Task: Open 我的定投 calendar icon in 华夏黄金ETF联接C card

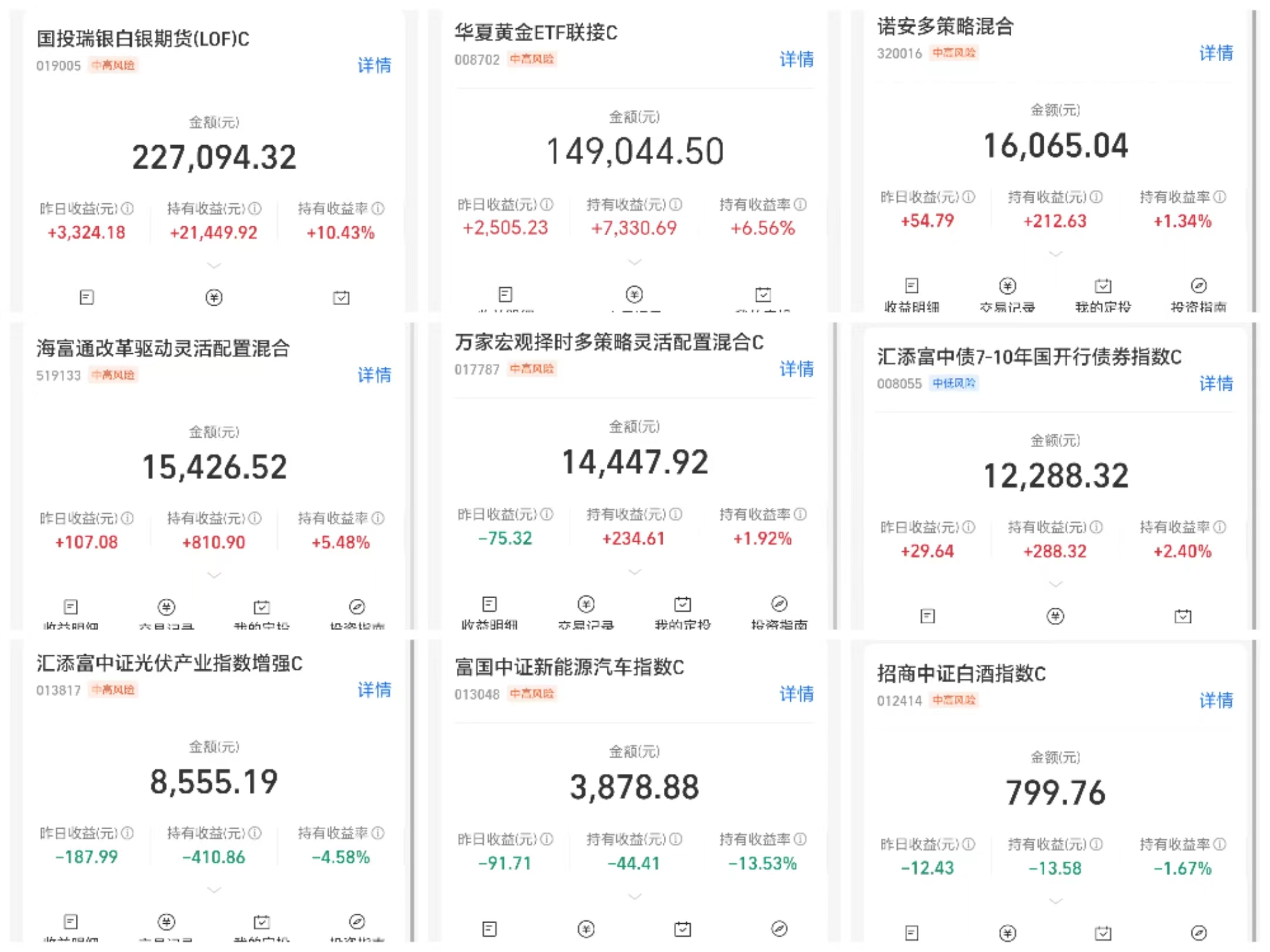Action: 763,294
